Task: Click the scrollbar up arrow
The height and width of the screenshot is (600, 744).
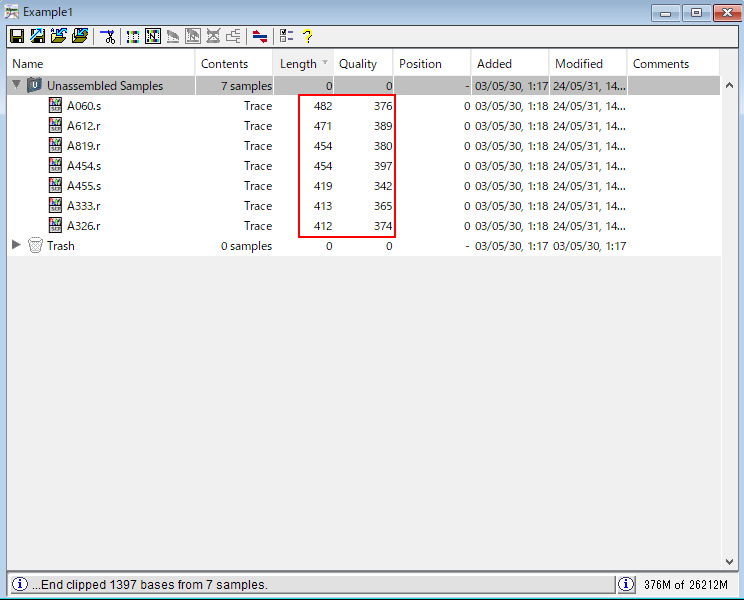Action: (x=729, y=86)
